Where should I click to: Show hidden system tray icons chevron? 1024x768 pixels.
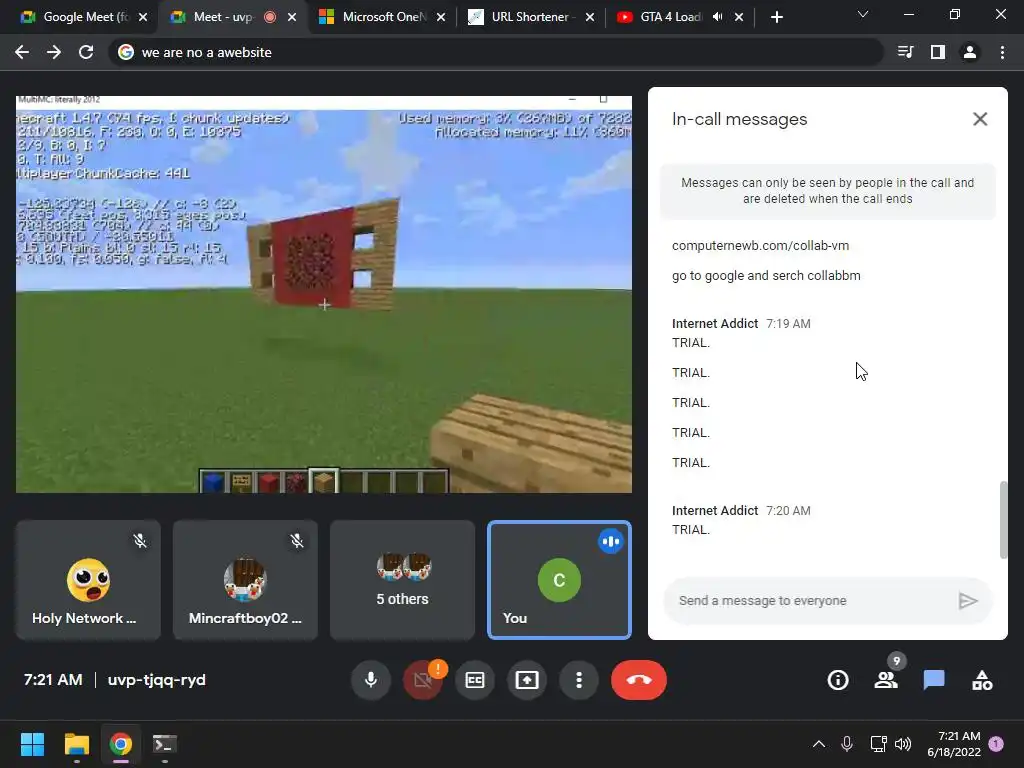[818, 744]
